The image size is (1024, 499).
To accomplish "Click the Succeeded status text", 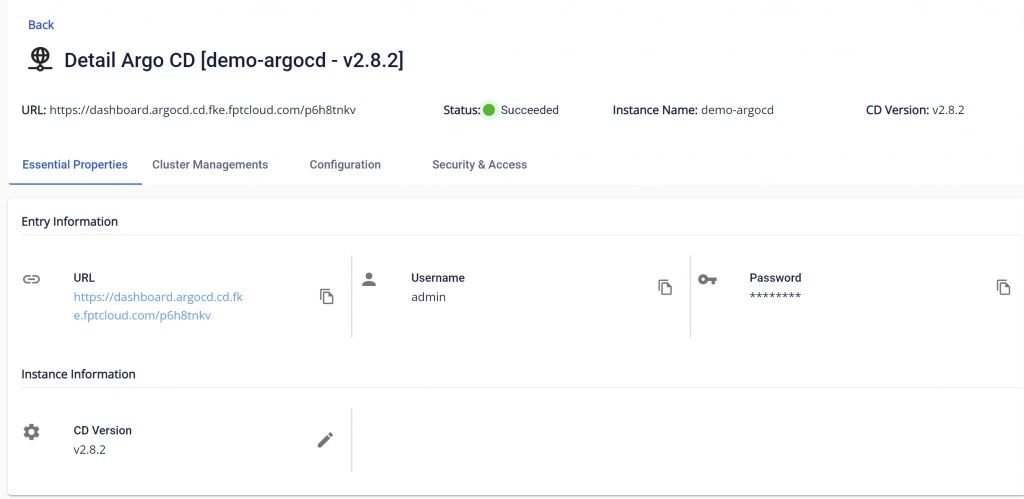I will click(x=530, y=110).
